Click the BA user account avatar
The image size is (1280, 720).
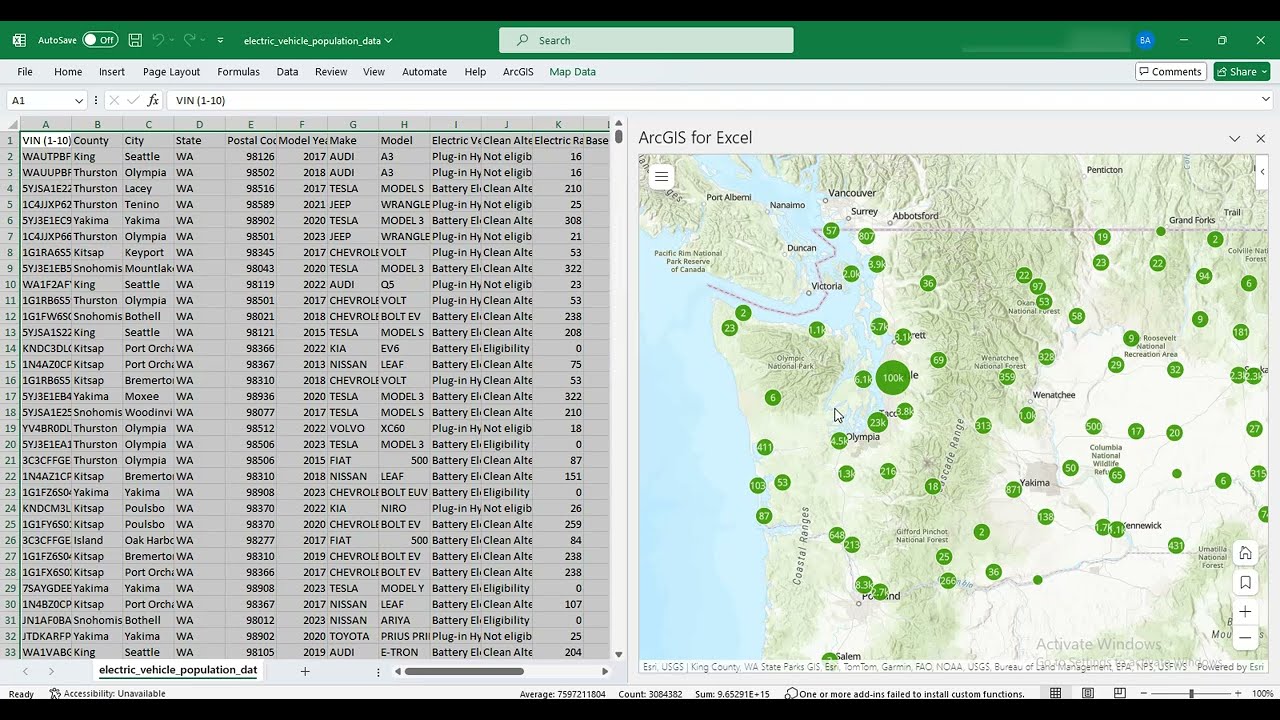click(x=1145, y=40)
